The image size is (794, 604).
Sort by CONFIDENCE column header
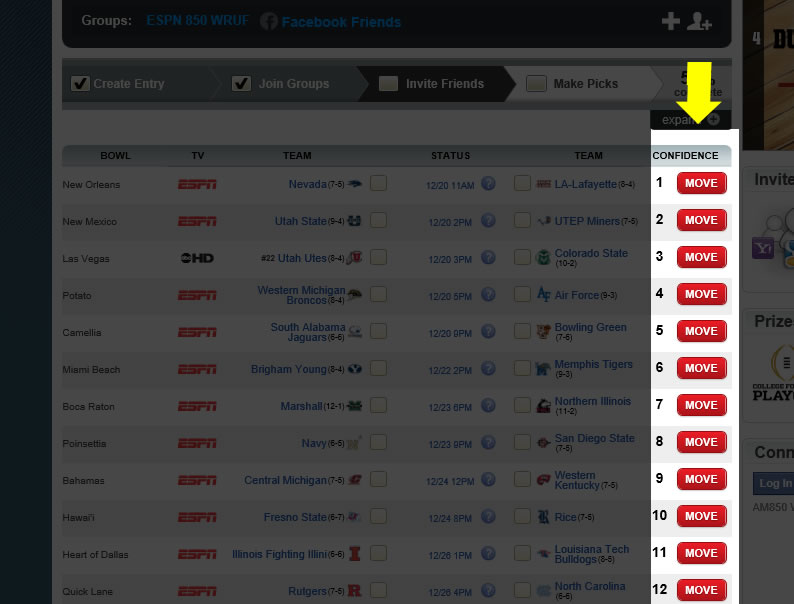coord(685,155)
